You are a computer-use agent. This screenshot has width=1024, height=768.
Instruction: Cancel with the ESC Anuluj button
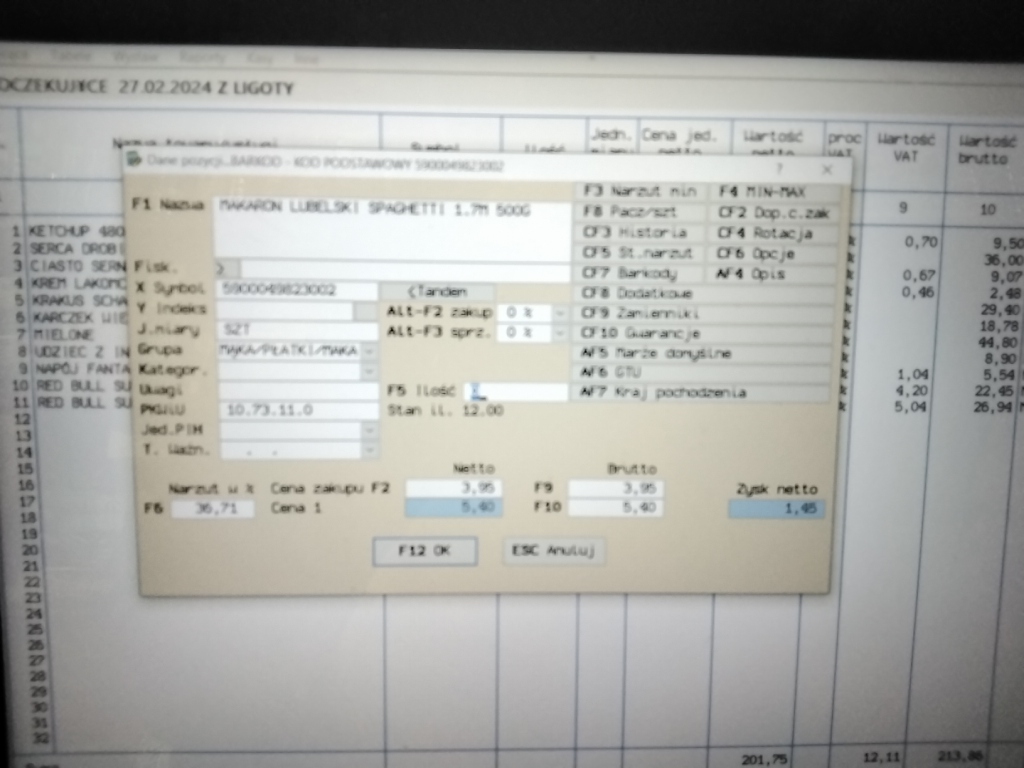pyautogui.click(x=554, y=551)
